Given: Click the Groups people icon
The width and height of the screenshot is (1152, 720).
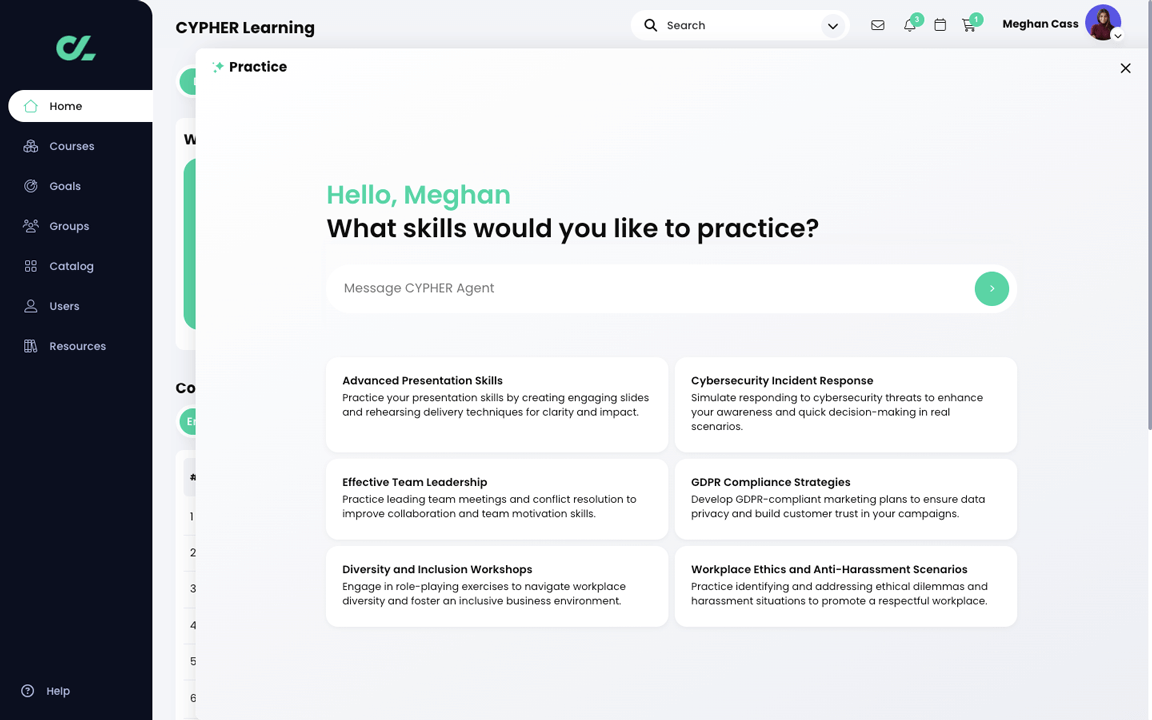Looking at the screenshot, I should [x=31, y=226].
